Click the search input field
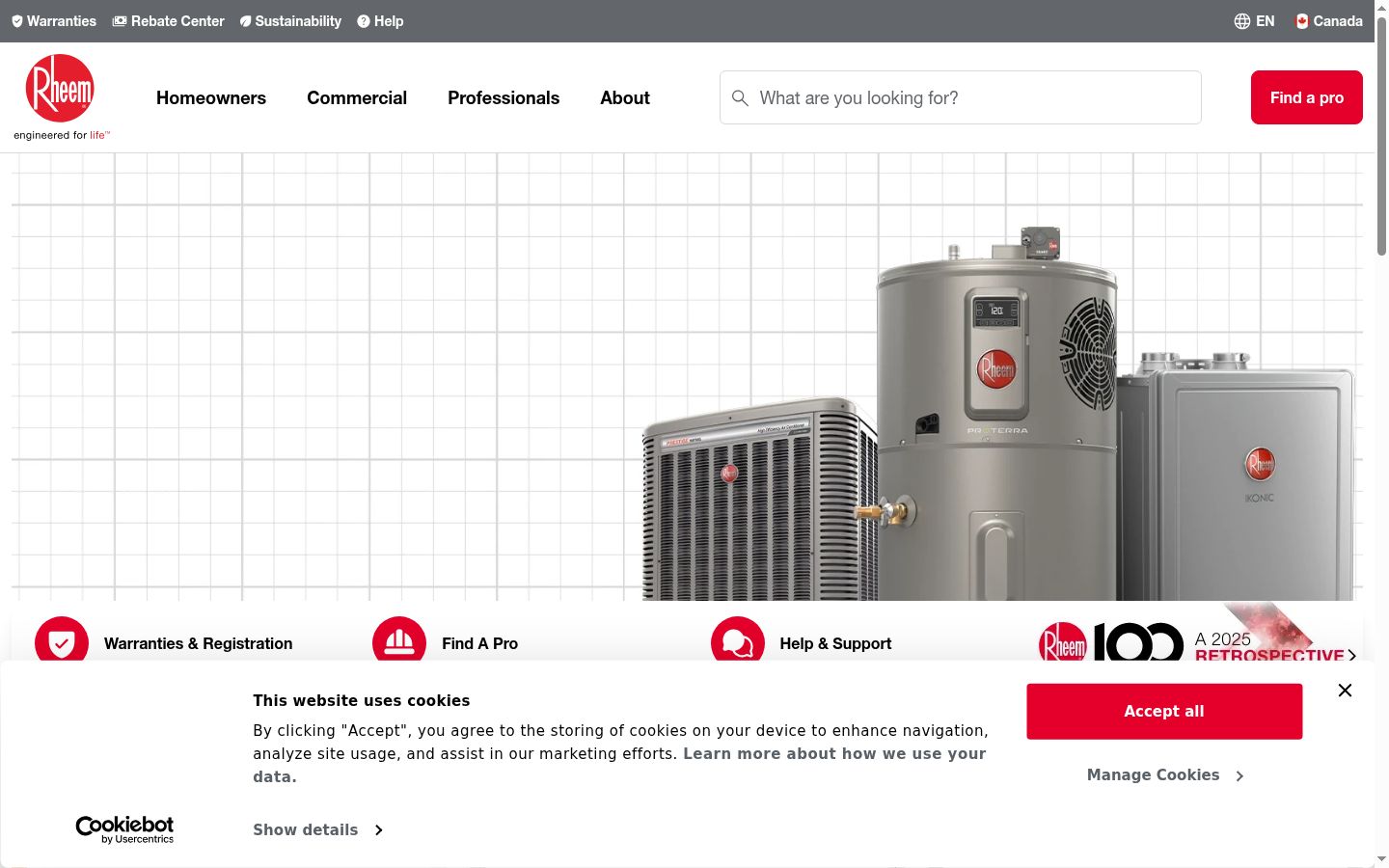1389x868 pixels. [x=961, y=97]
